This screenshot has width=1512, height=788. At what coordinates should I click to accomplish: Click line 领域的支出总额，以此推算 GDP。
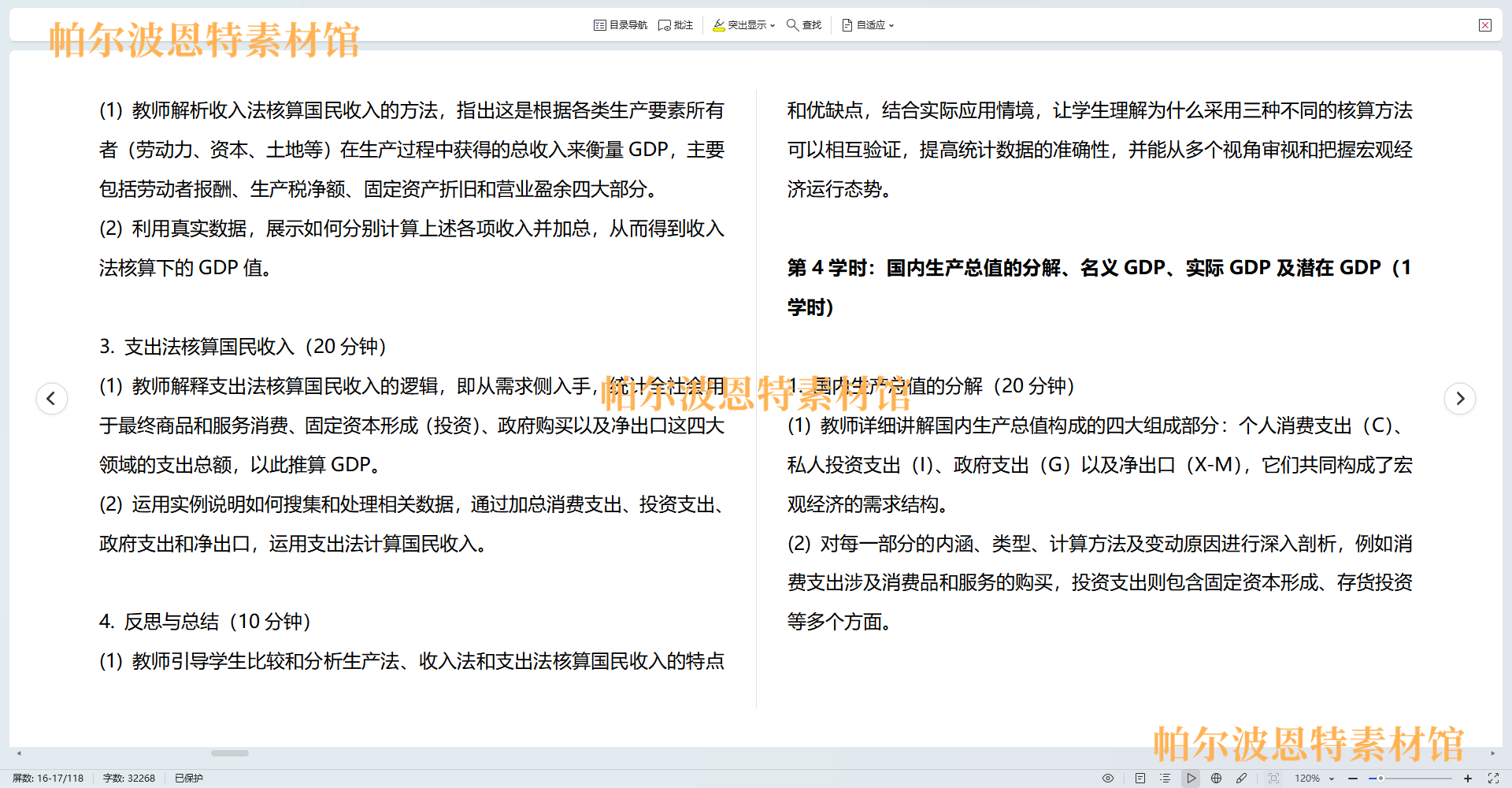pos(240,465)
